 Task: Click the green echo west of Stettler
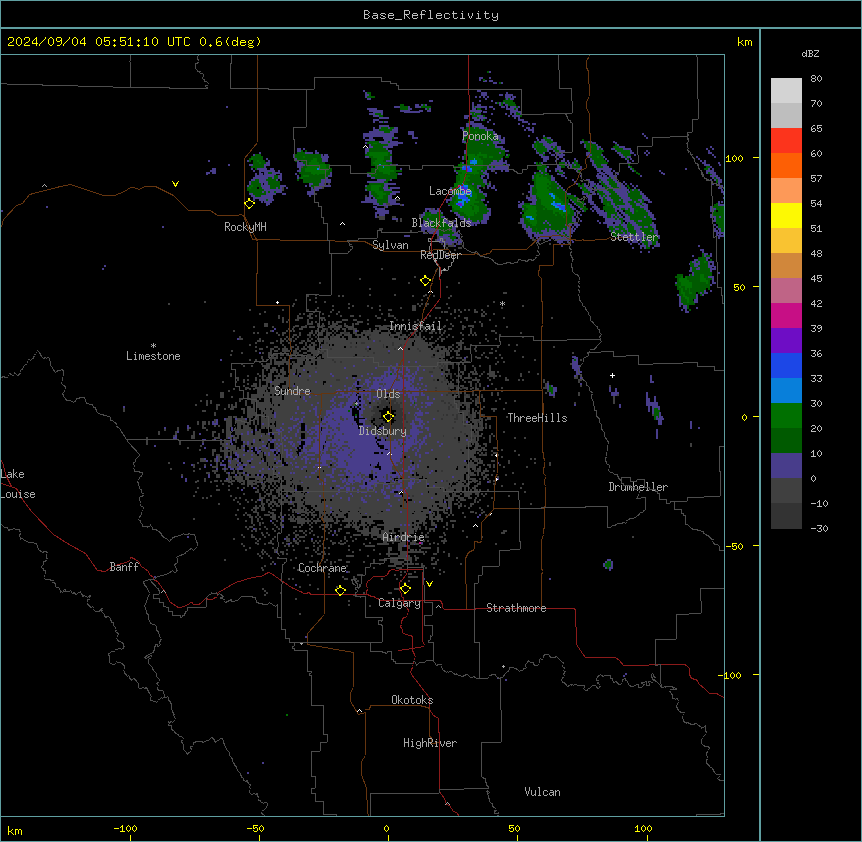tap(550, 206)
